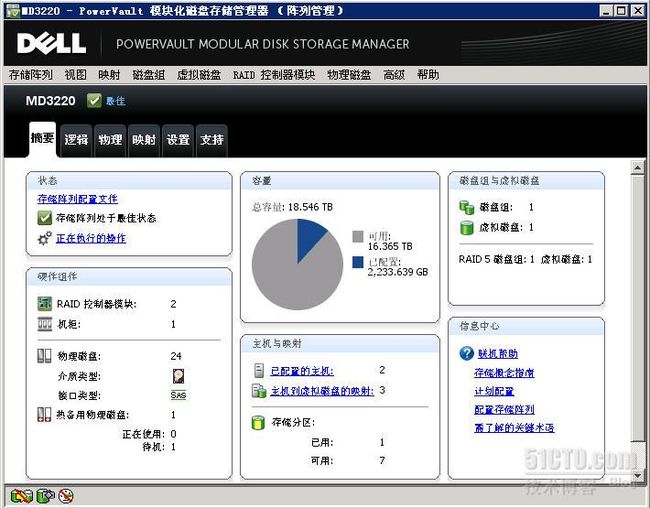Click the scrollbar down arrow

[x=638, y=476]
